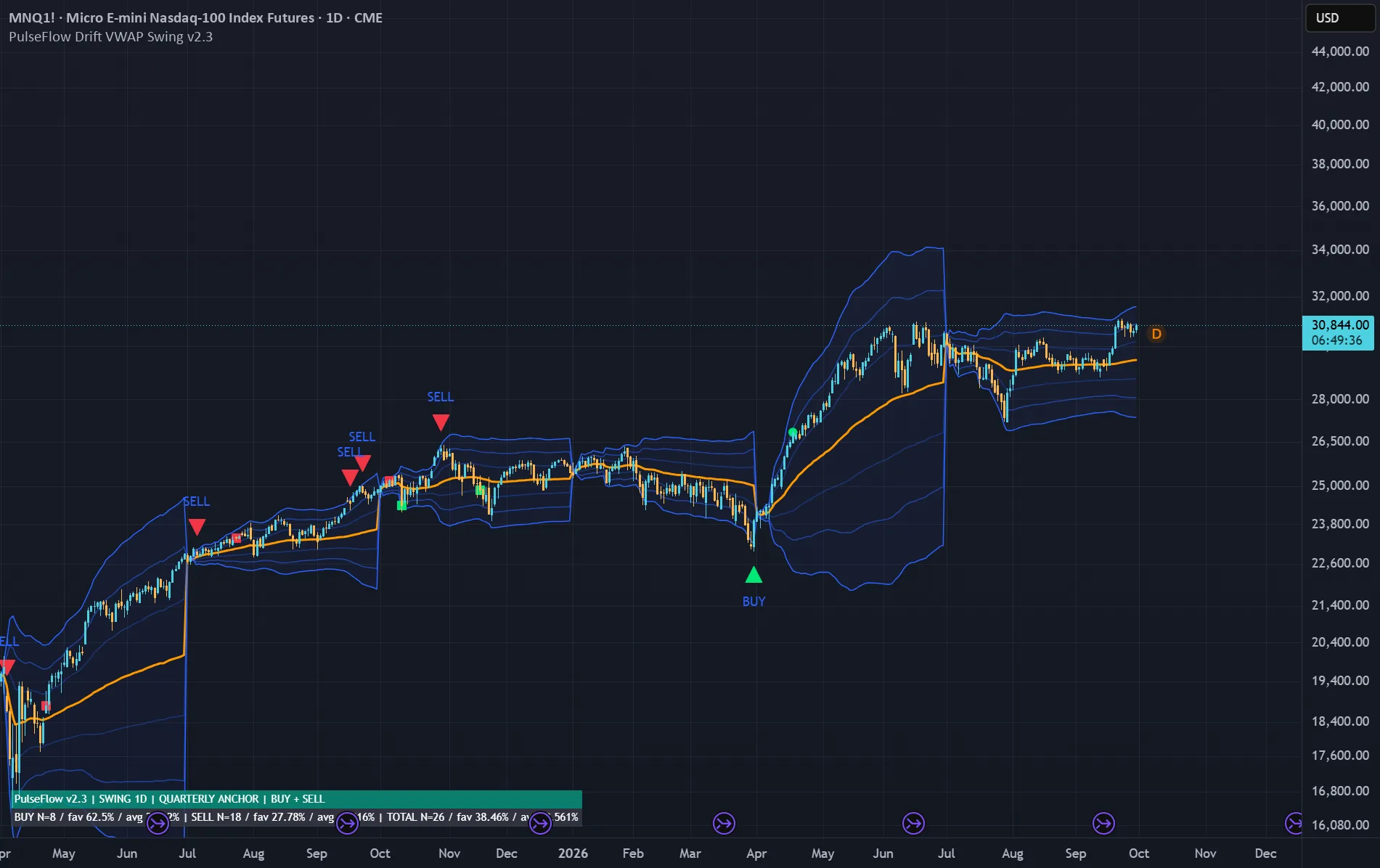Viewport: 1380px width, 868px height.
Task: Open the rollover icon between Jun and Jul 2026
Action: coord(913,823)
